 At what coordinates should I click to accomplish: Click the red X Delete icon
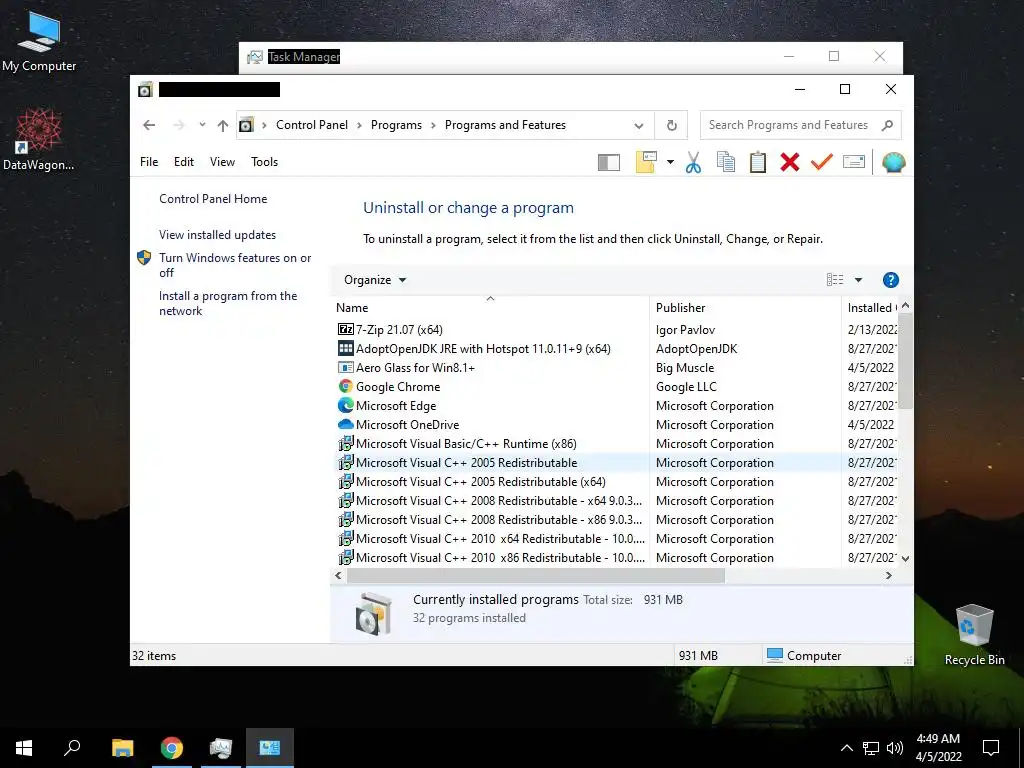click(x=790, y=162)
